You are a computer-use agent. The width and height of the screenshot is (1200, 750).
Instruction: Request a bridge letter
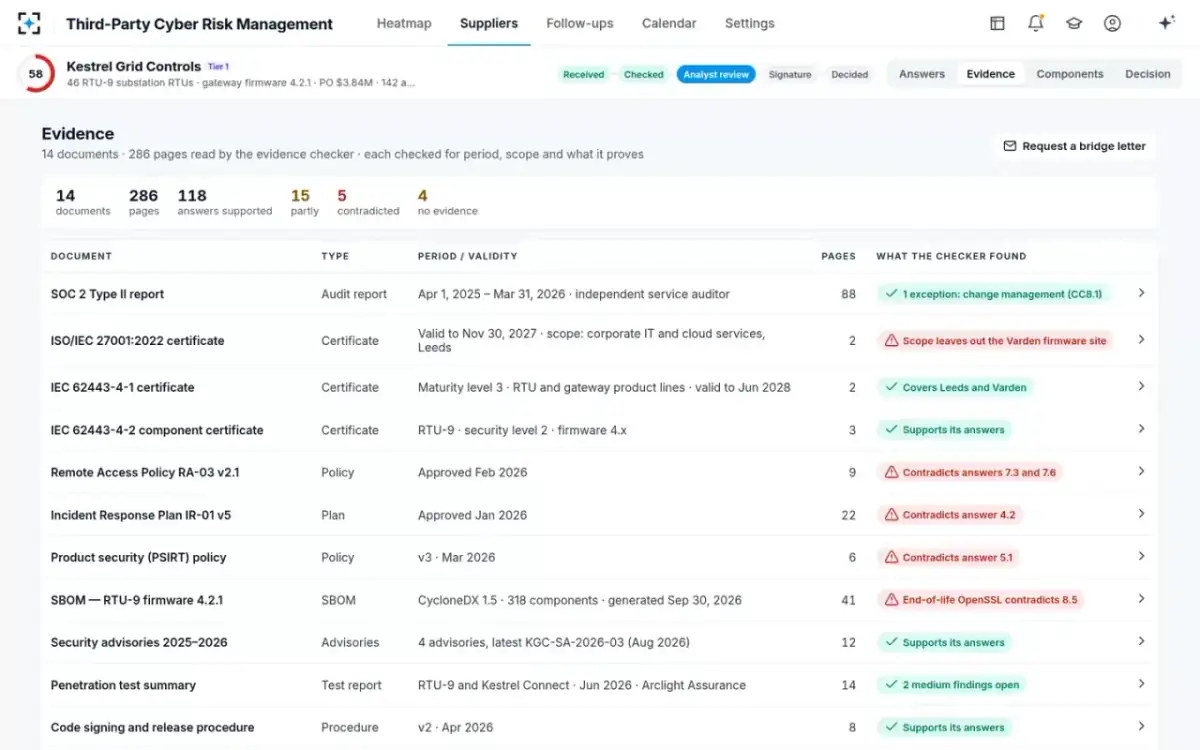(x=1075, y=146)
